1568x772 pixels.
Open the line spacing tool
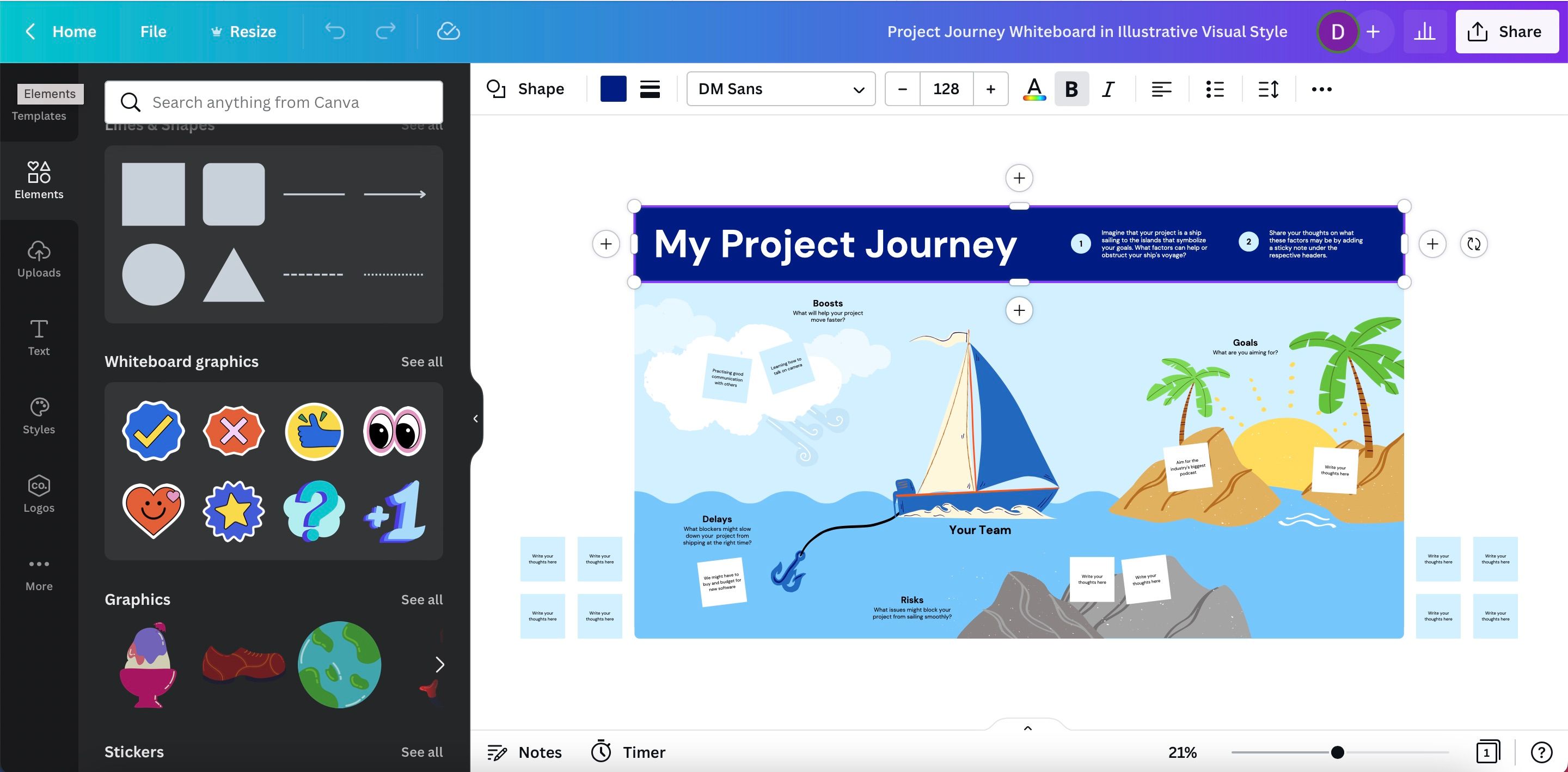pyautogui.click(x=1269, y=89)
